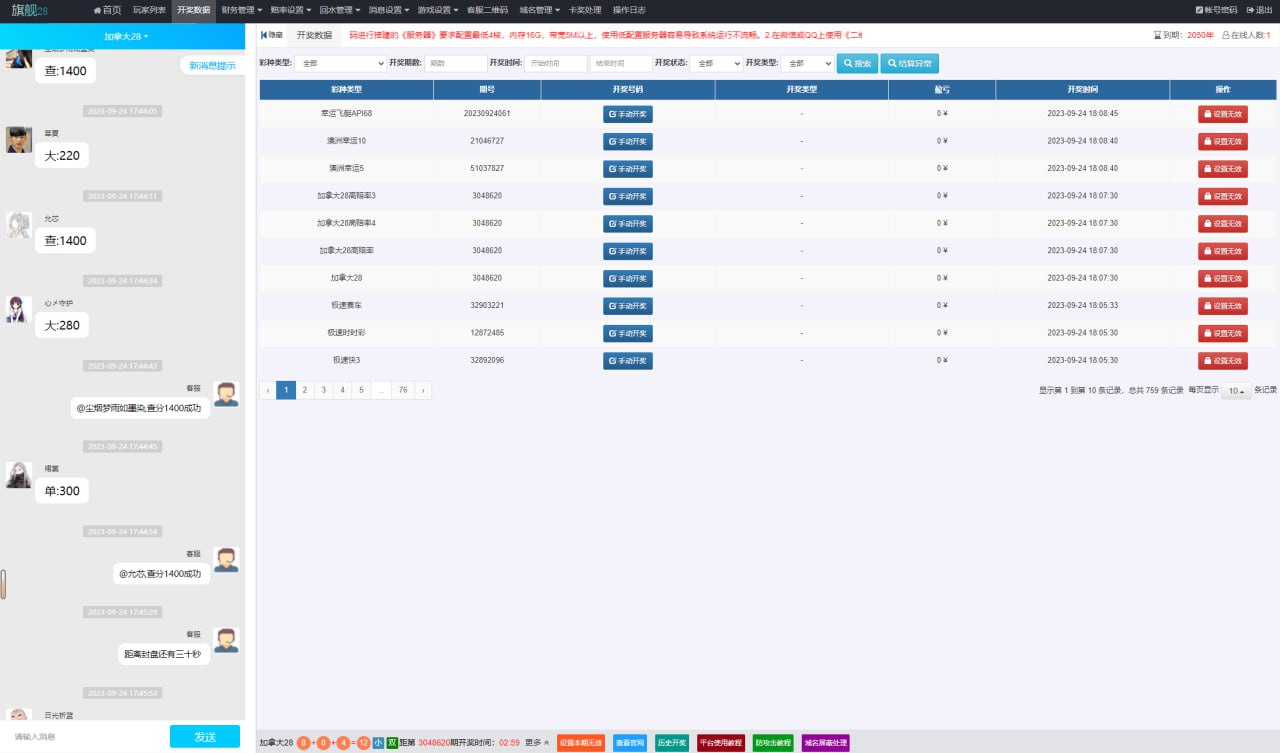Click 手动开奖 for 极速赛车 row
The height and width of the screenshot is (753, 1280).
[x=627, y=306]
